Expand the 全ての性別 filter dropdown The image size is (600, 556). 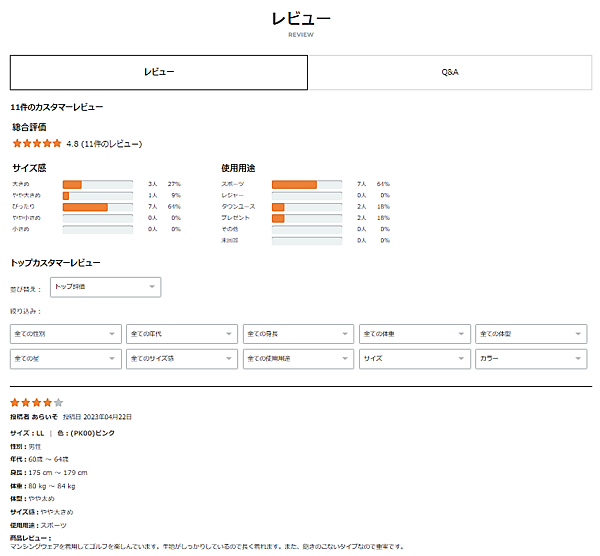click(65, 333)
